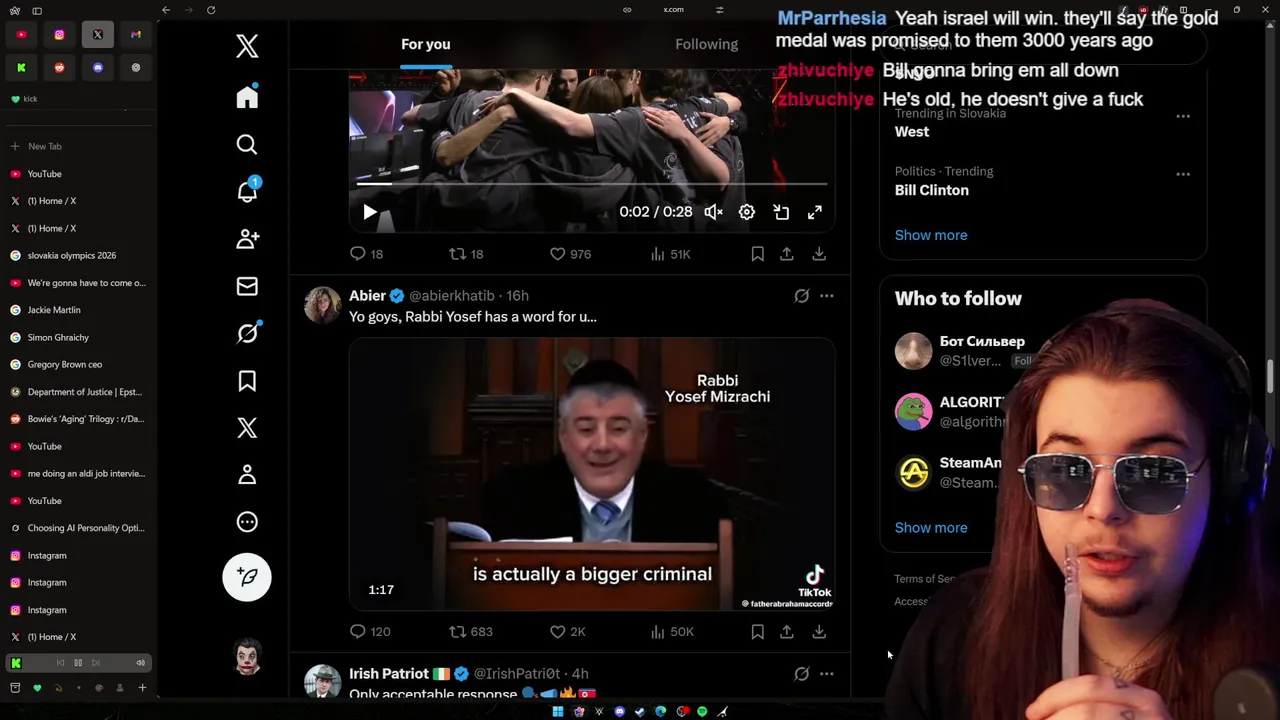Unmute the video with speaker icon
Image resolution: width=1280 pixels, height=720 pixels.
point(713,212)
